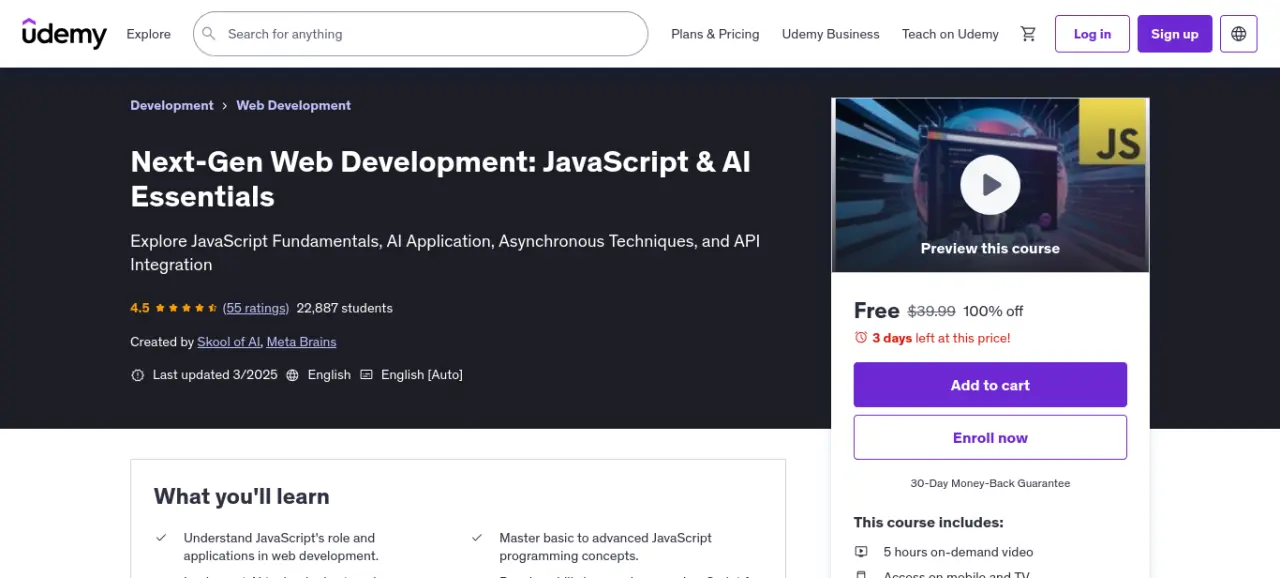This screenshot has height=578, width=1280.
Task: Open Plans & Pricing
Action: click(x=715, y=34)
